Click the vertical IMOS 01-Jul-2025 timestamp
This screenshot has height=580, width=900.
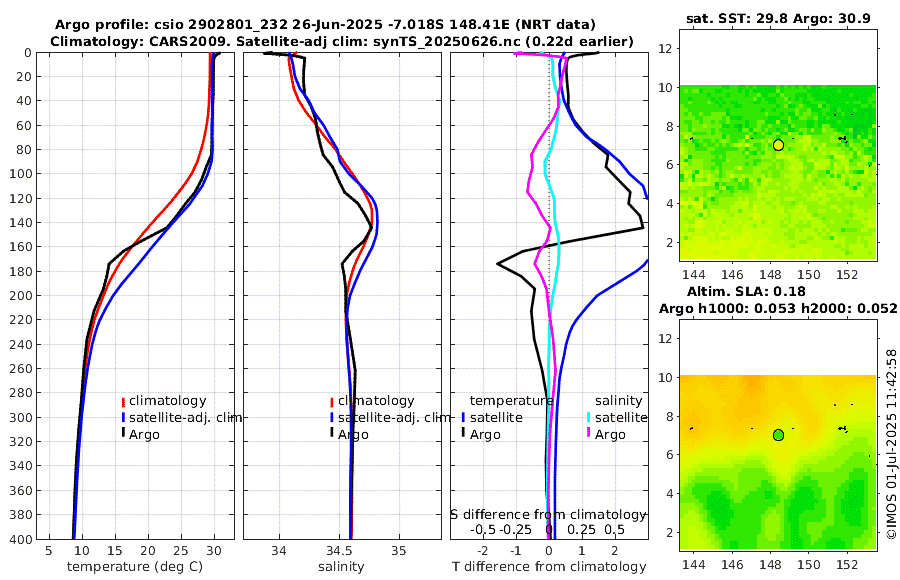pyautogui.click(x=891, y=444)
